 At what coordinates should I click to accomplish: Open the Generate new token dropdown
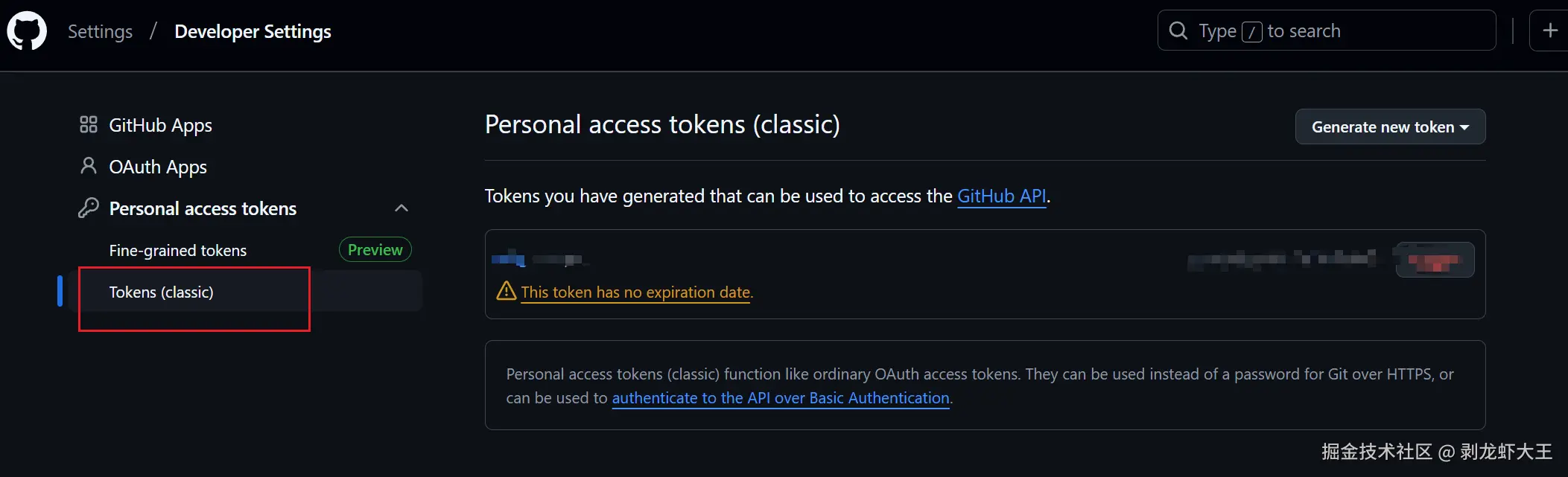(x=1388, y=127)
